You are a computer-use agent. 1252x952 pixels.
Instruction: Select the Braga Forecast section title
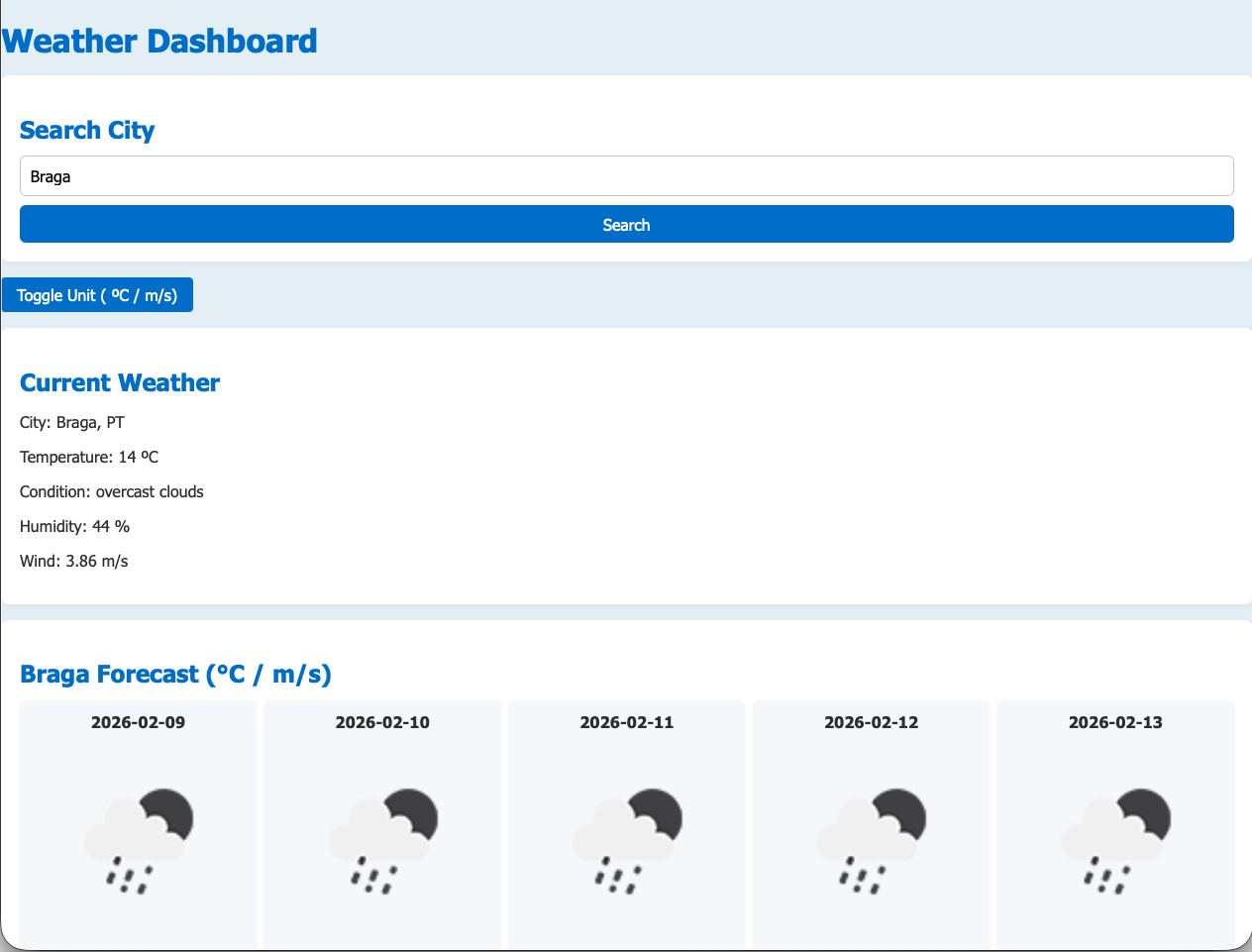[175, 674]
